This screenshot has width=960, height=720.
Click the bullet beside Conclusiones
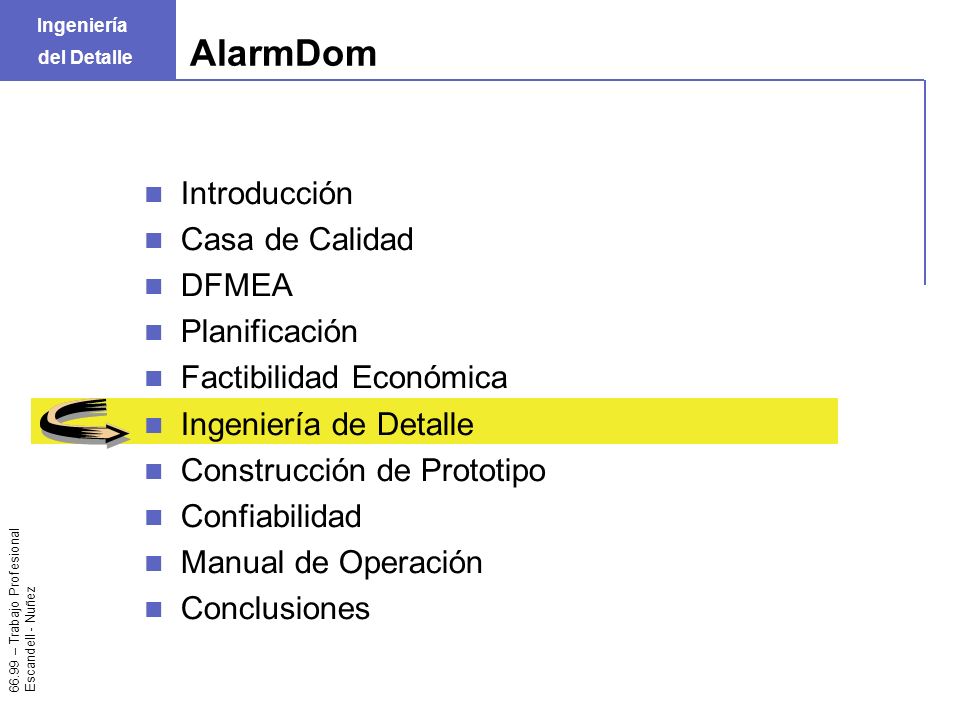pyautogui.click(x=154, y=609)
